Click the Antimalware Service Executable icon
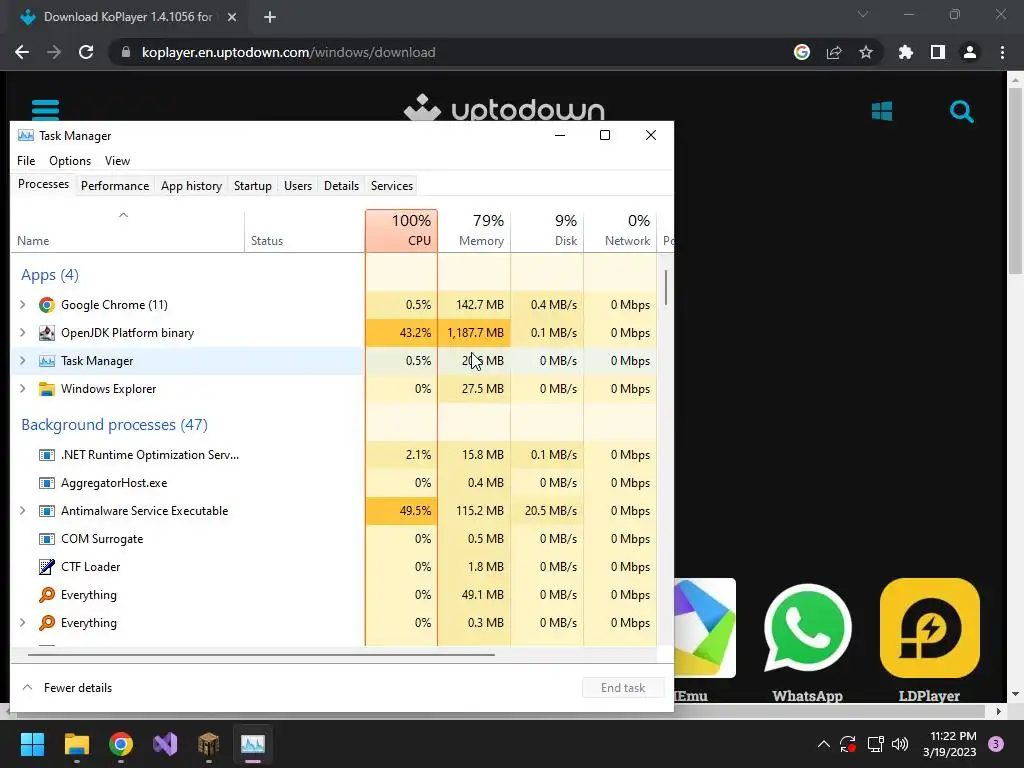Viewport: 1024px width, 768px height. coord(46,511)
